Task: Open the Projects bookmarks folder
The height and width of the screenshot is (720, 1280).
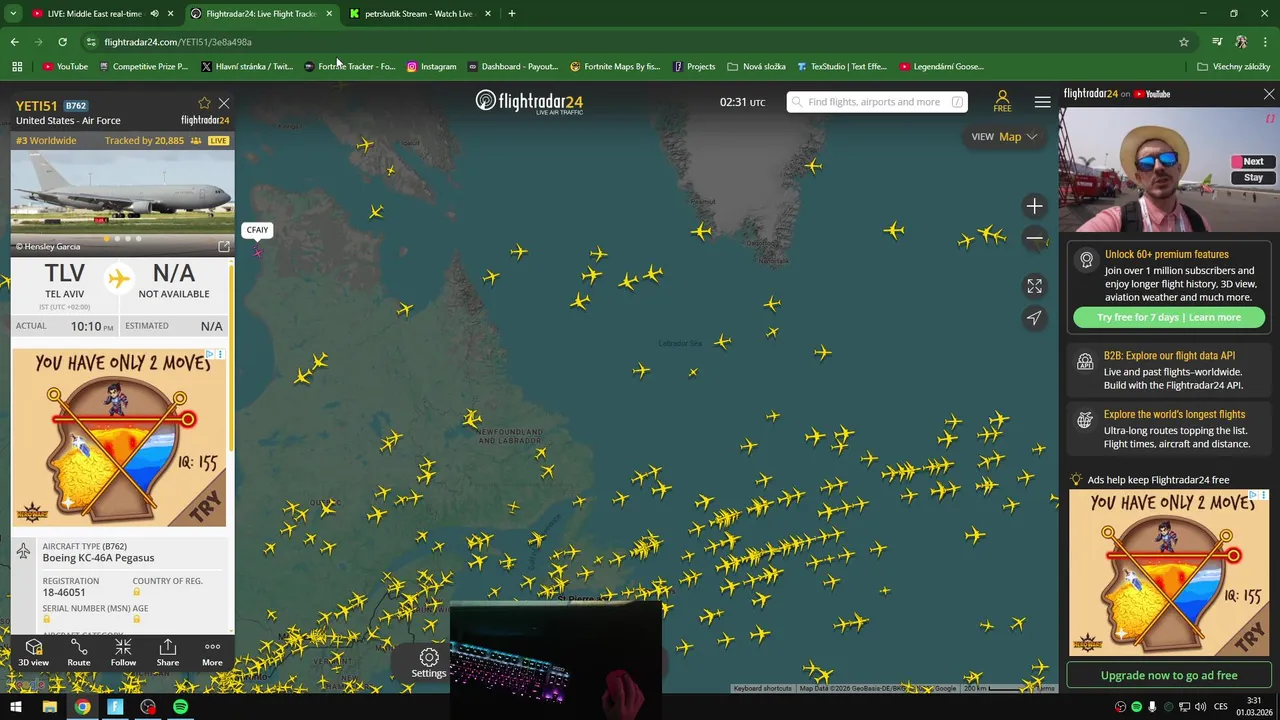Action: (x=694, y=67)
